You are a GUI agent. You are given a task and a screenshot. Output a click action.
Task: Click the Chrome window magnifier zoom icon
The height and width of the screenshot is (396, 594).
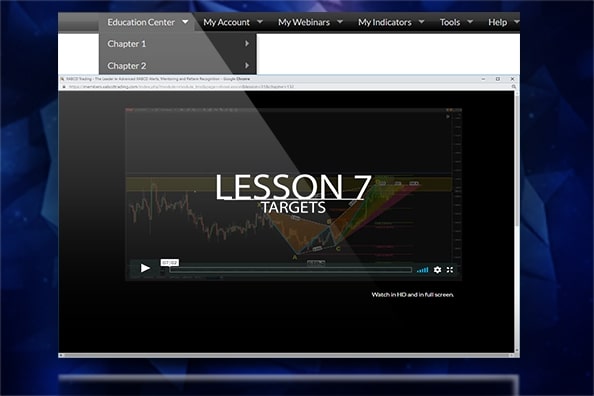tap(514, 87)
